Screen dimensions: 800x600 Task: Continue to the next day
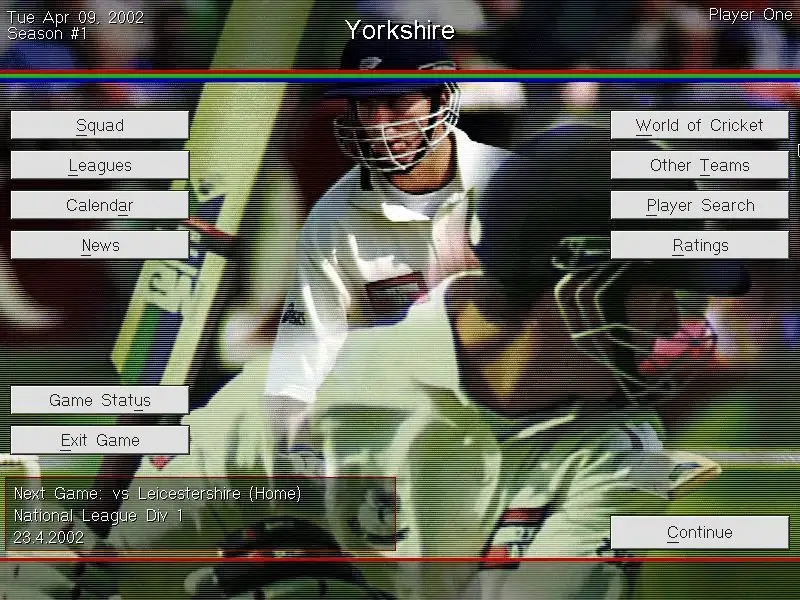699,532
